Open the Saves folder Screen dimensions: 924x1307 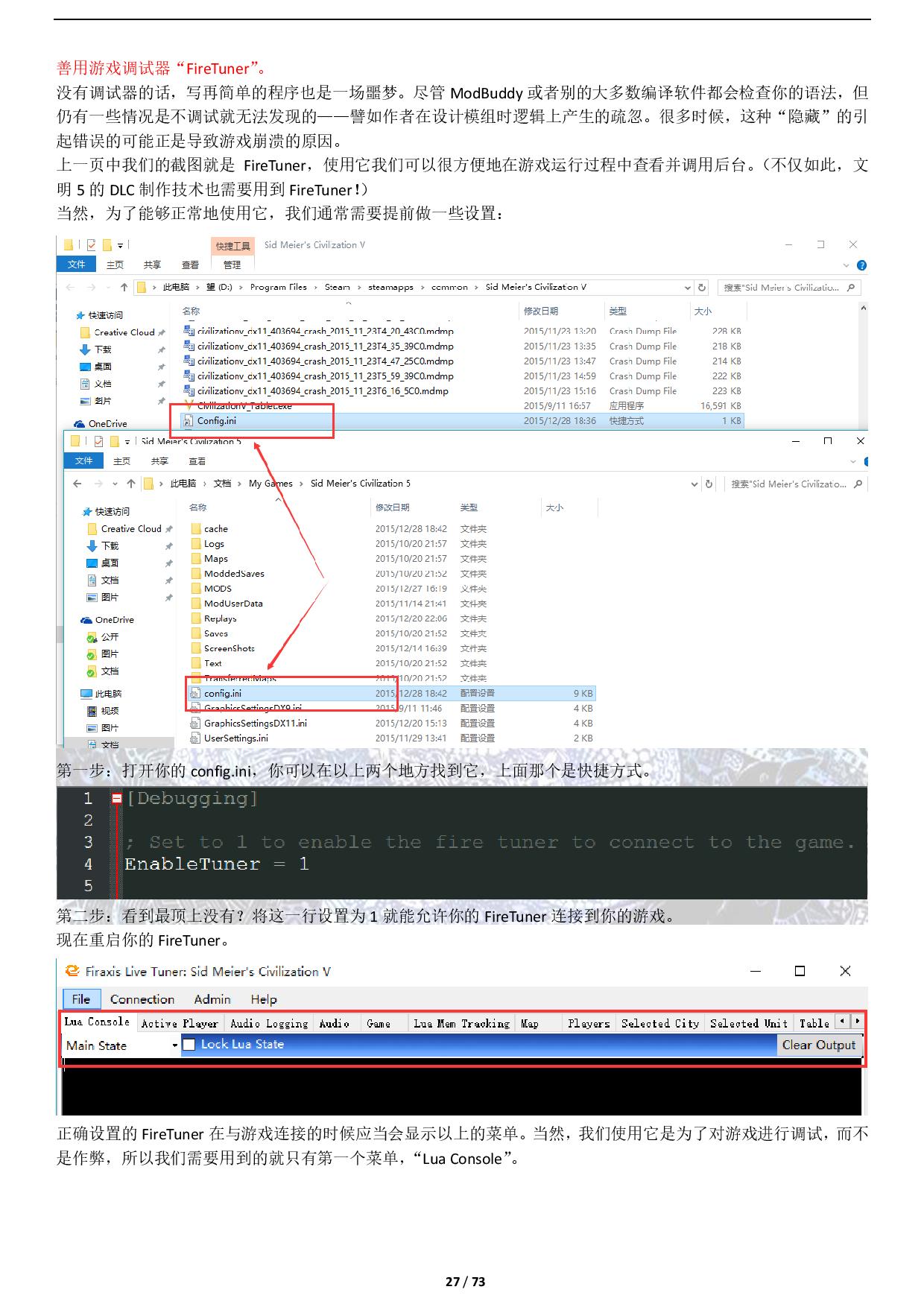point(215,633)
